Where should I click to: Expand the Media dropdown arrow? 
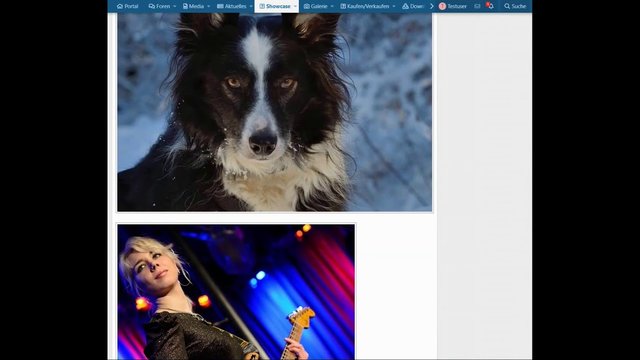point(209,6)
